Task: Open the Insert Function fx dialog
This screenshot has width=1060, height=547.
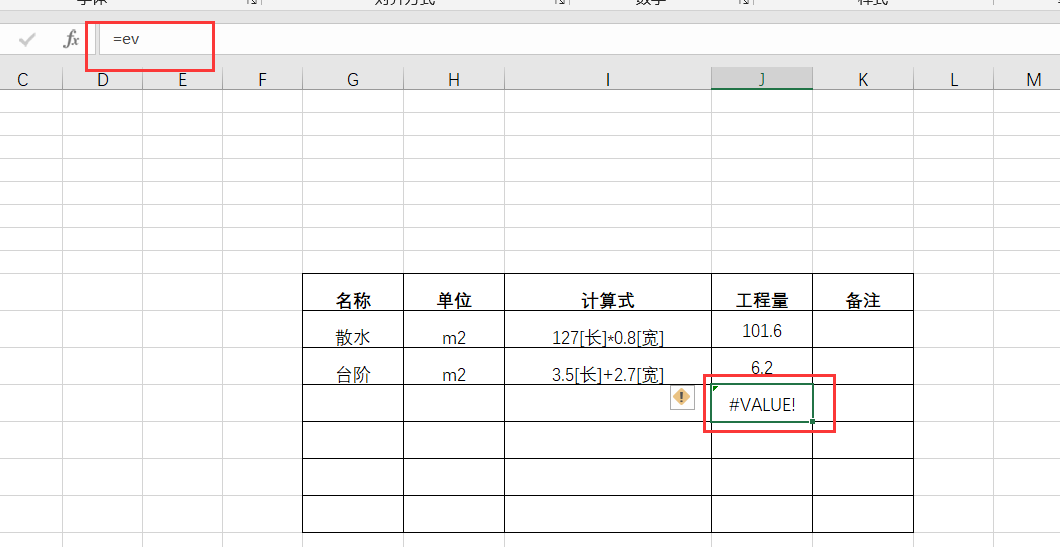Action: click(71, 40)
